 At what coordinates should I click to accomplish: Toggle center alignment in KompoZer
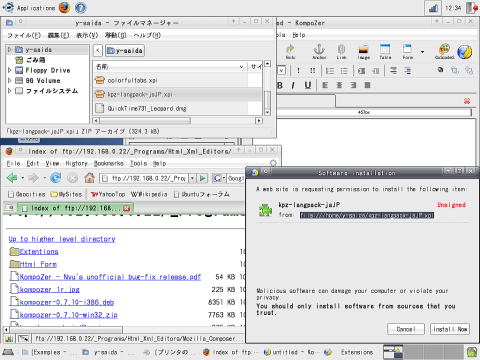[x=339, y=85]
